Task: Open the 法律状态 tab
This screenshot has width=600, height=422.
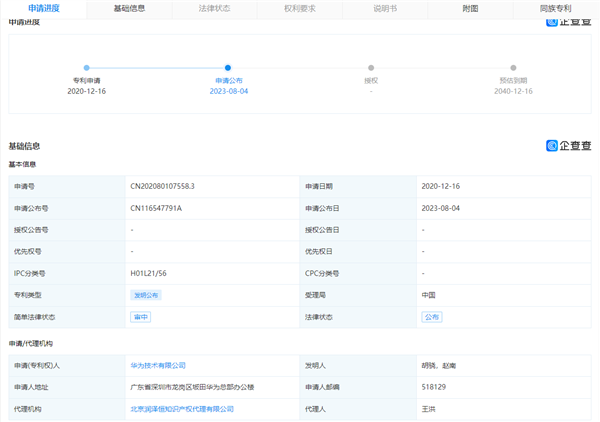Action: 213,8
